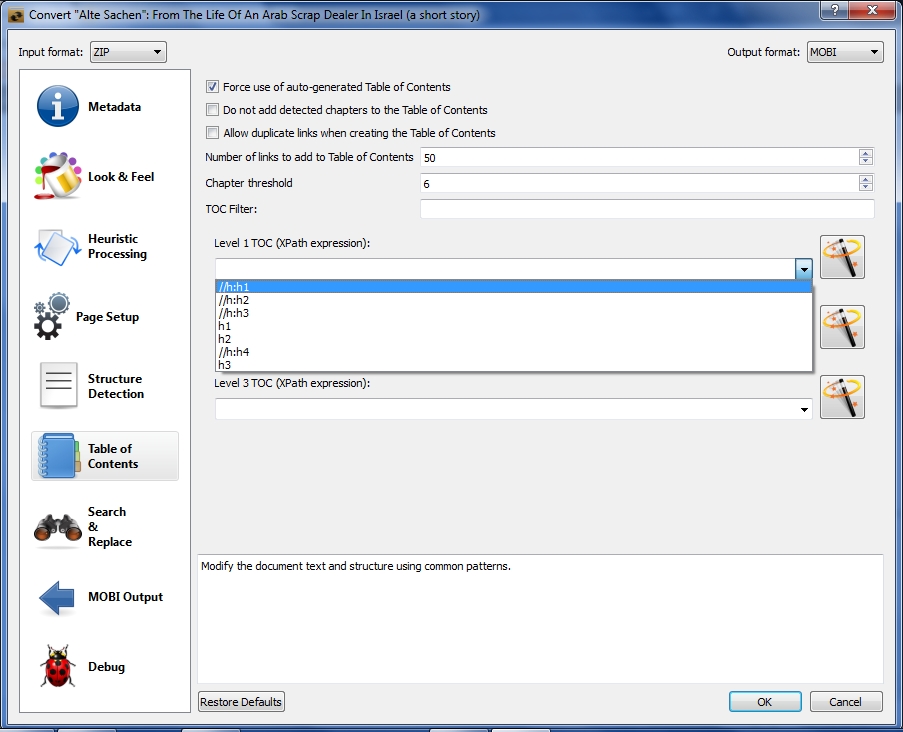
Task: Click the calibre icon in the title bar
Action: [x=16, y=15]
